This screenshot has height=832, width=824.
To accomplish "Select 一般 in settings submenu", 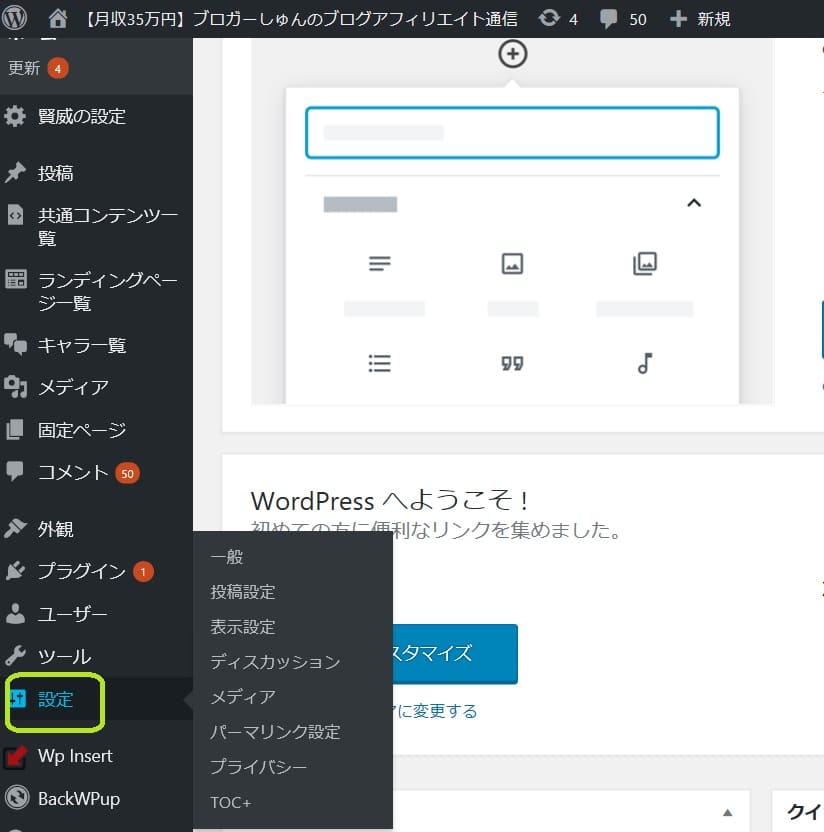I will pos(227,557).
